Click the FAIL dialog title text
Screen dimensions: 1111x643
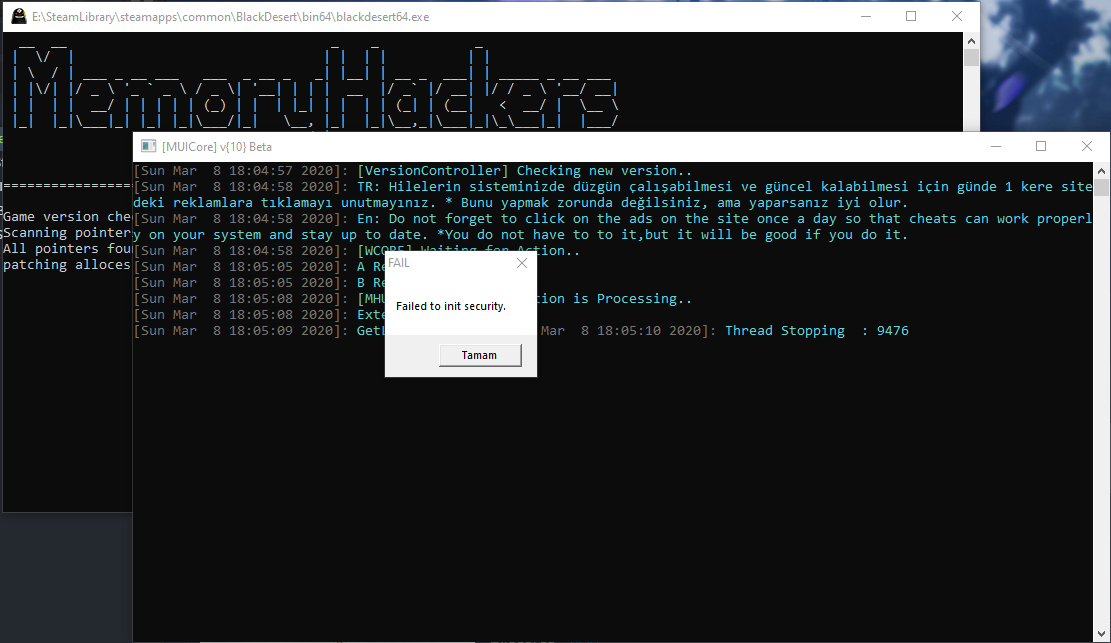(x=399, y=263)
